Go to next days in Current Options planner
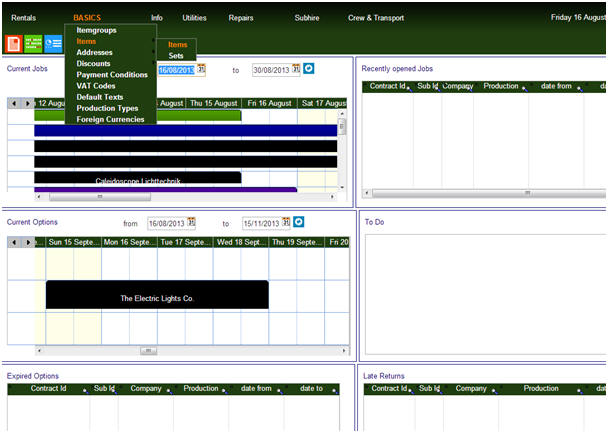 (28, 242)
